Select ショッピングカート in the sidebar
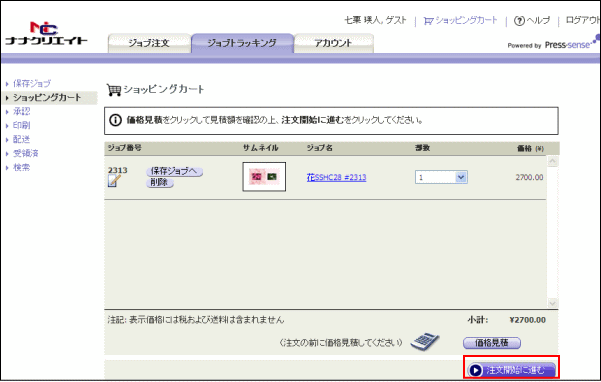601x382 pixels. [x=47, y=97]
